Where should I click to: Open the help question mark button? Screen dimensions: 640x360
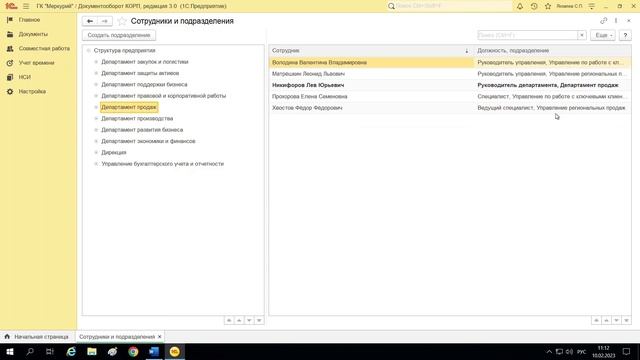[625, 35]
